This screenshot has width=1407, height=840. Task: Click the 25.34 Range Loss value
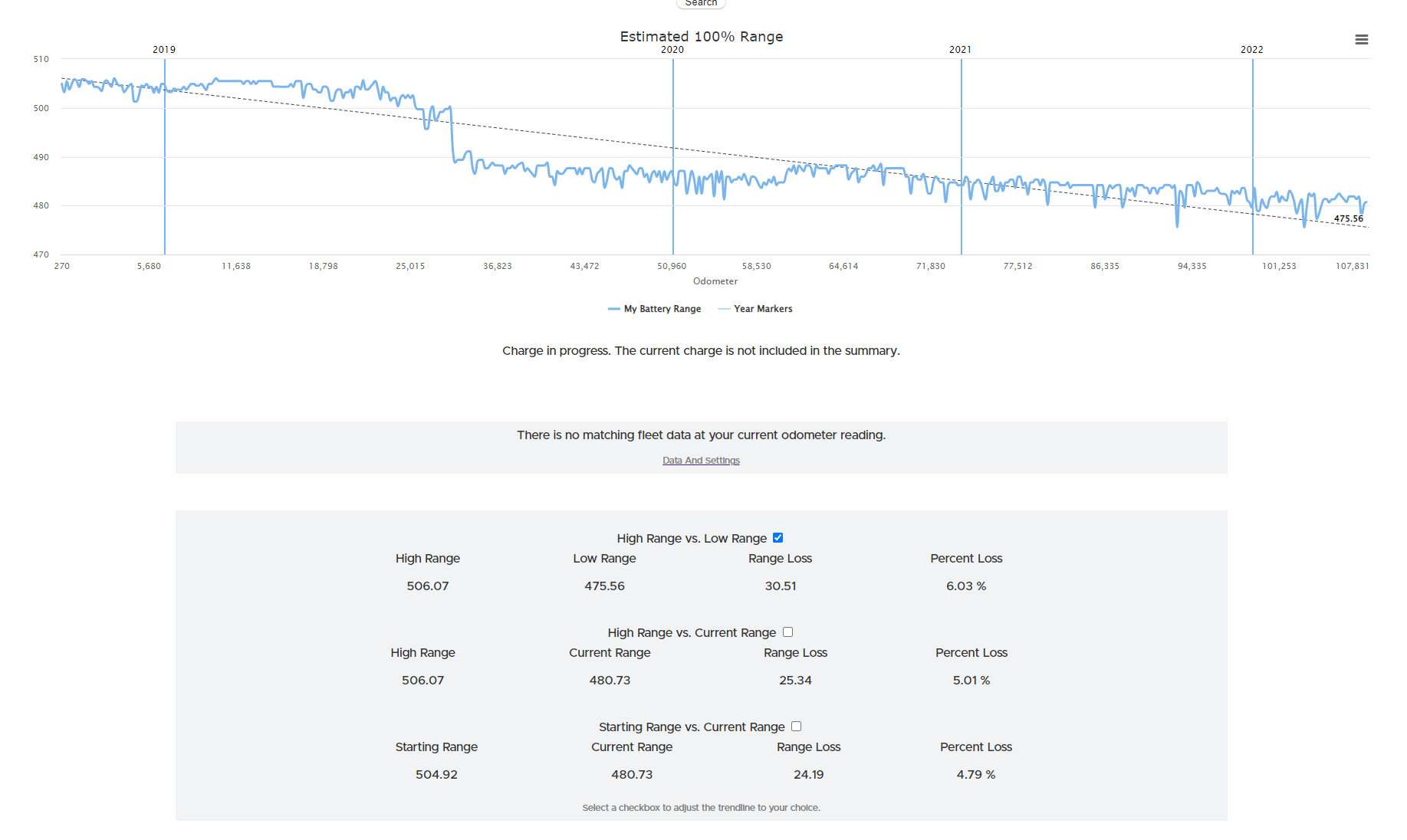click(795, 680)
